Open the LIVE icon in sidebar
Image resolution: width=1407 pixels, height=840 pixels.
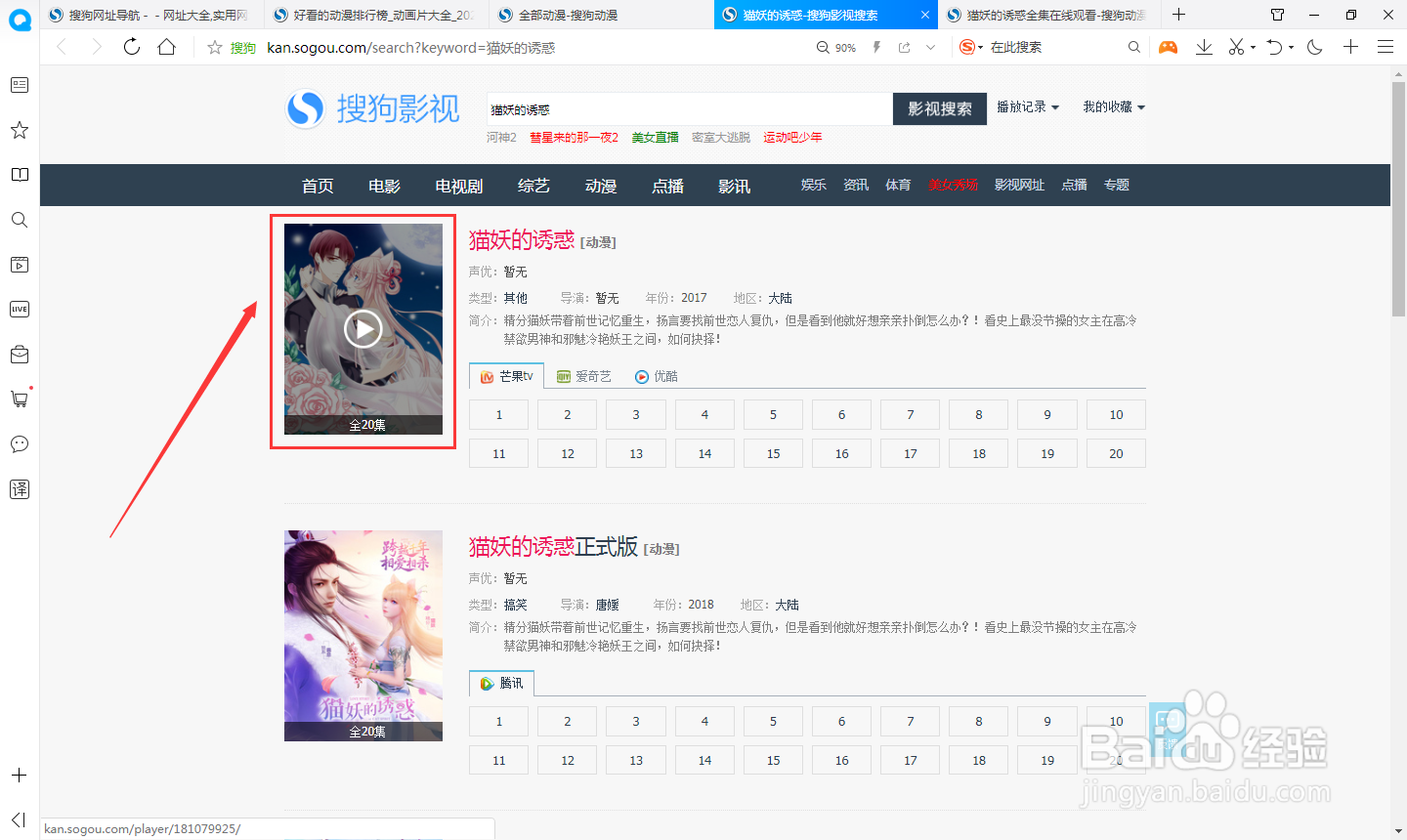[x=20, y=309]
